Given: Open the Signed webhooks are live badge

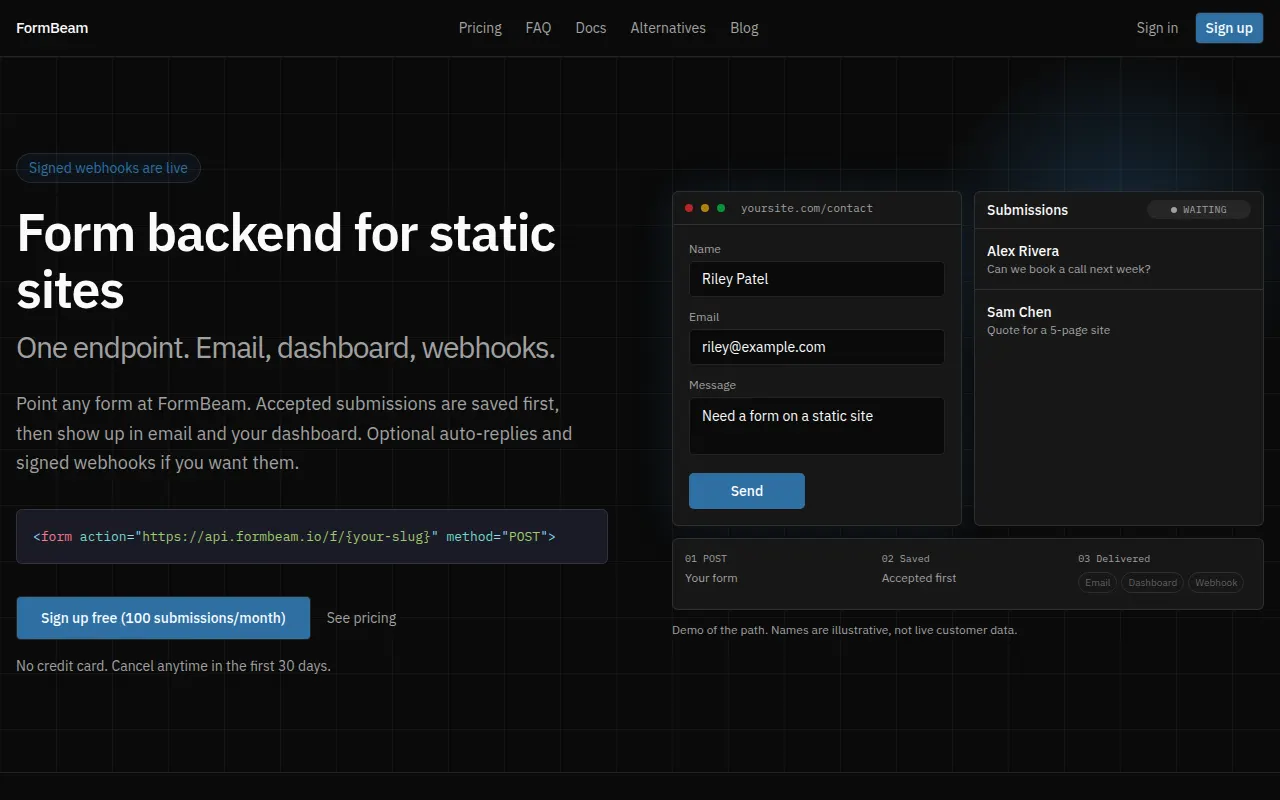Looking at the screenshot, I should tap(108, 168).
